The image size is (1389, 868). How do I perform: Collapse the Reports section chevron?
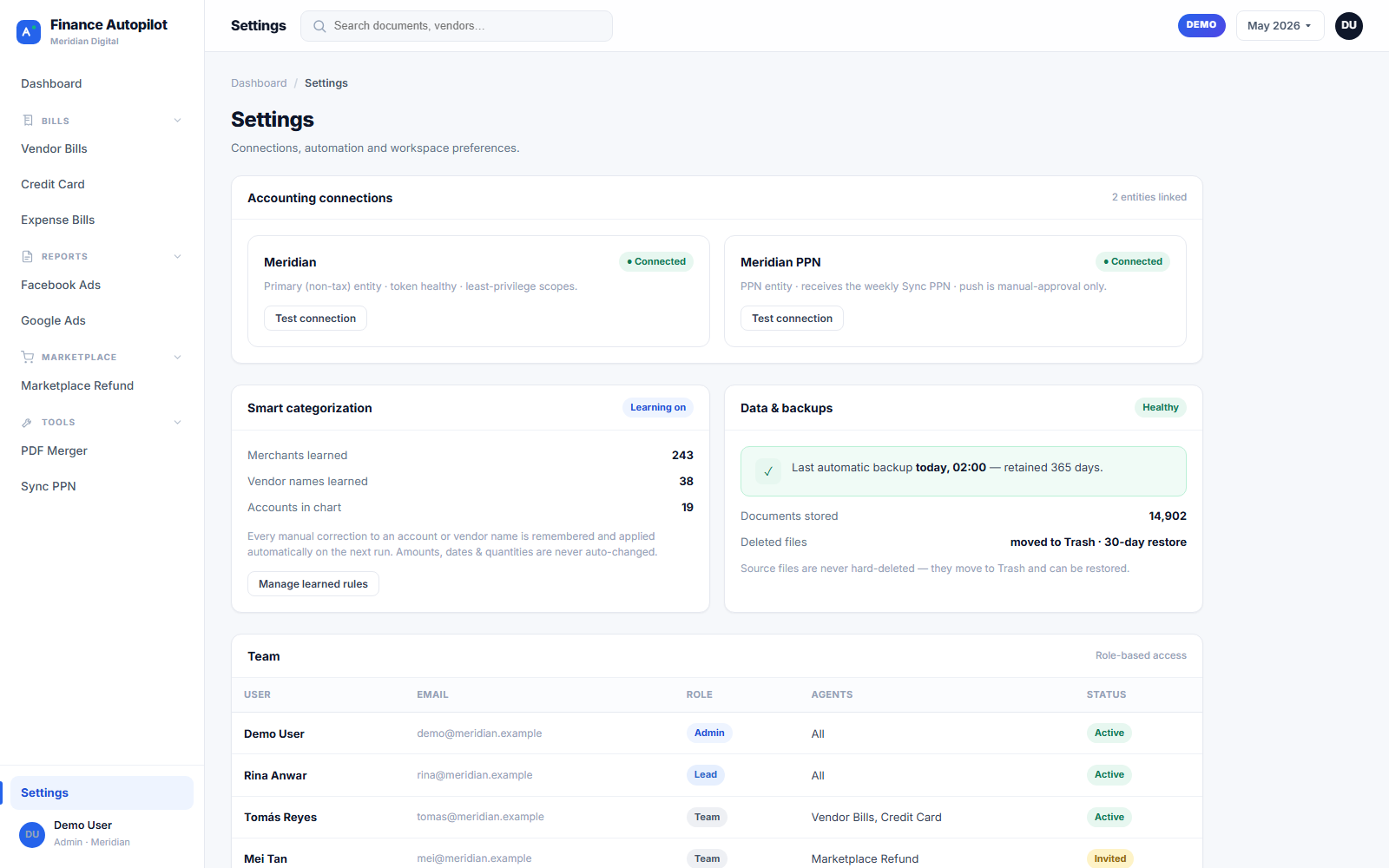pyautogui.click(x=177, y=256)
